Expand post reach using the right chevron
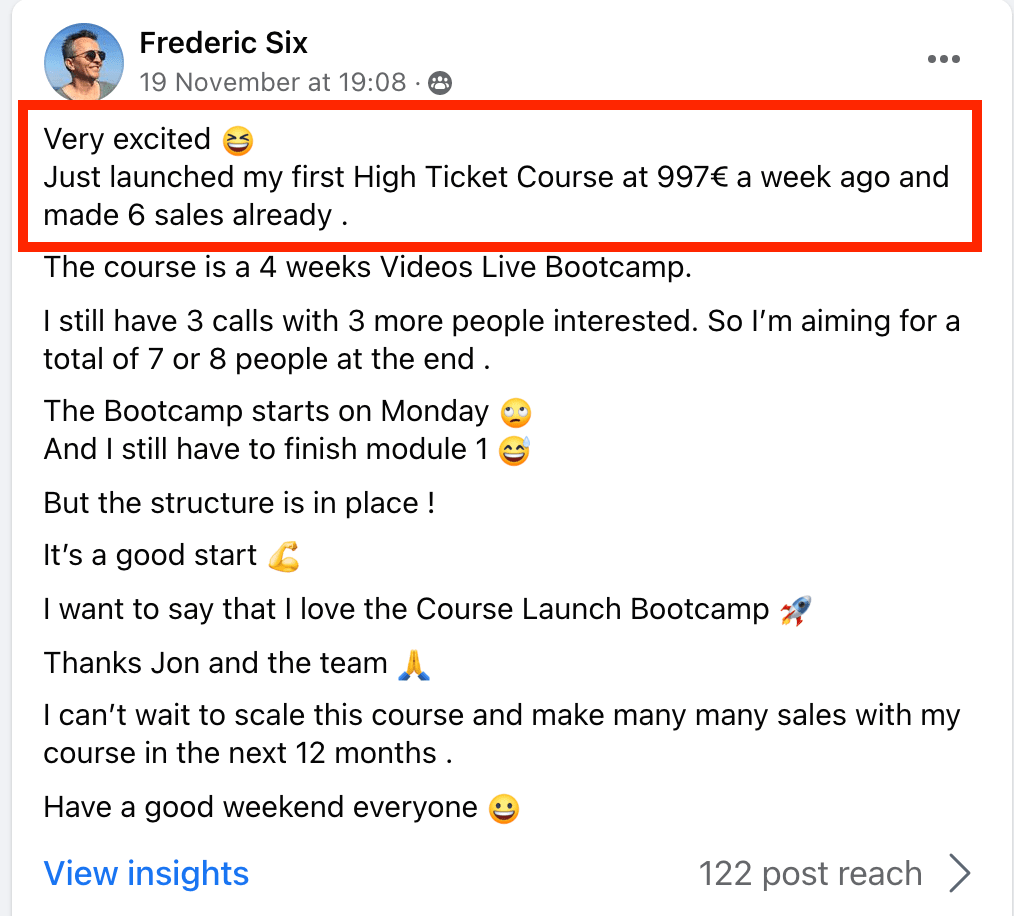This screenshot has width=1014, height=916. pyautogui.click(x=959, y=873)
